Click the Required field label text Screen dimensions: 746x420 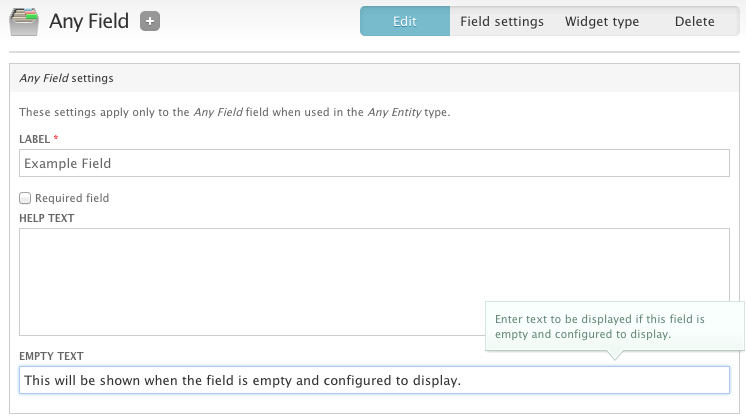click(72, 198)
